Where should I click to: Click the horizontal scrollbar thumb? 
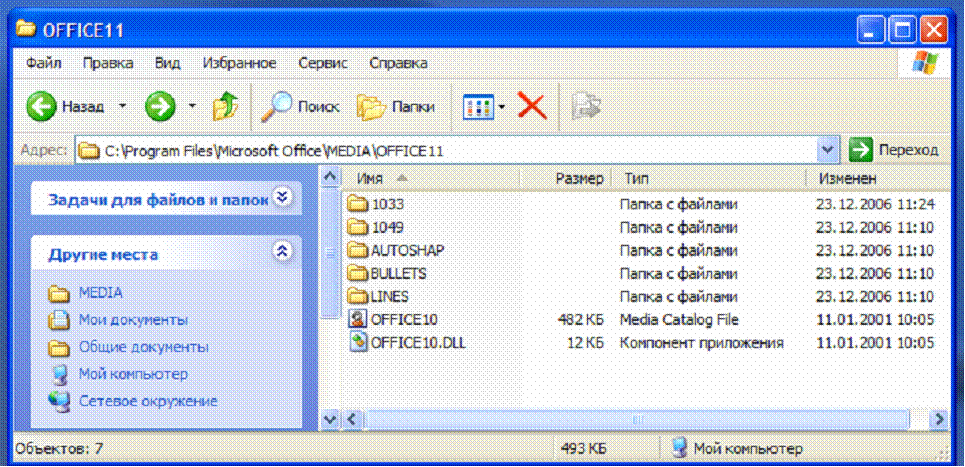click(637, 420)
